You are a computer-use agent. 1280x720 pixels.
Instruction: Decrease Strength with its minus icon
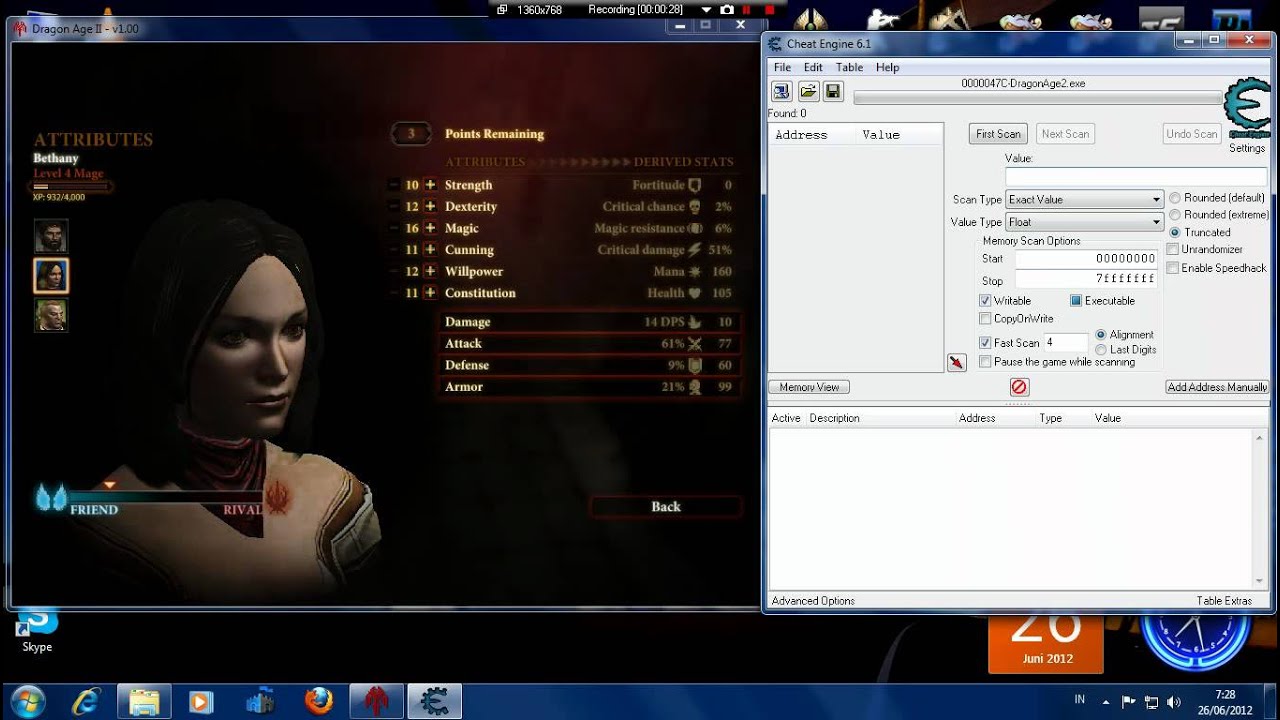pos(395,185)
